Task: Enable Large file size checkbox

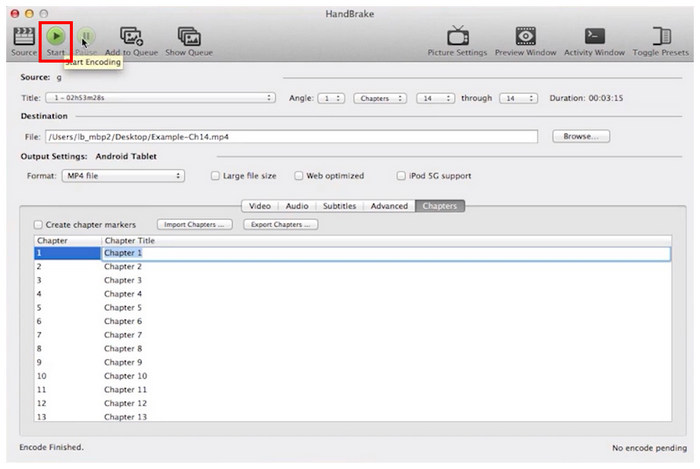Action: tap(215, 176)
